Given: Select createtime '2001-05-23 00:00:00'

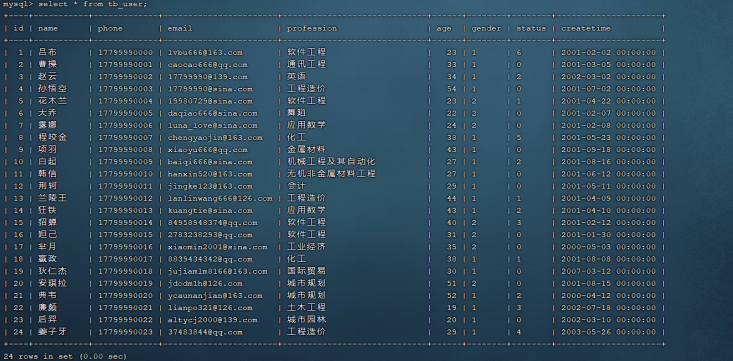Looking at the screenshot, I should 608,138.
